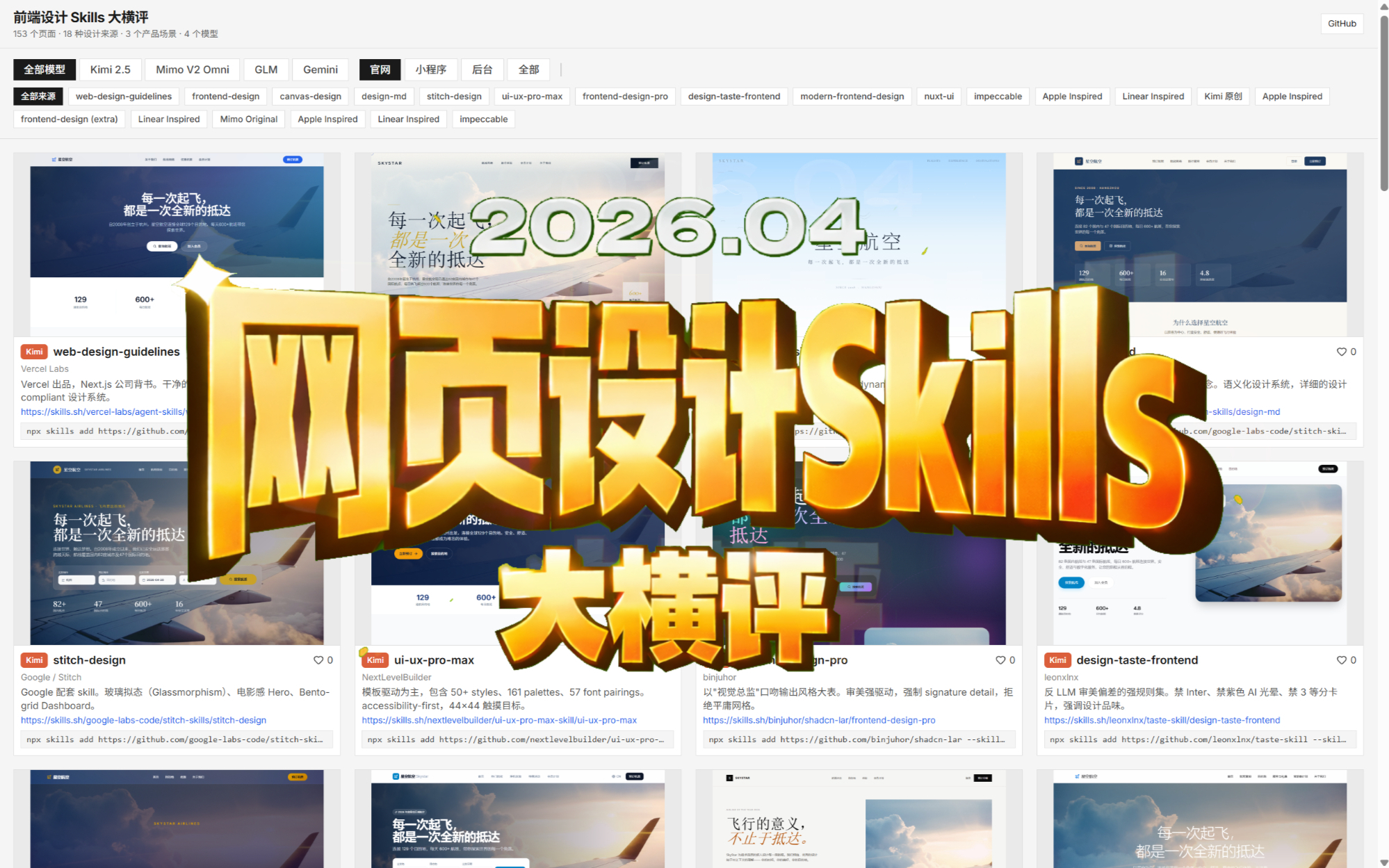The width and height of the screenshot is (1389, 868).
Task: Click Kimi badge on ui-ux-pro-max card
Action: point(375,660)
